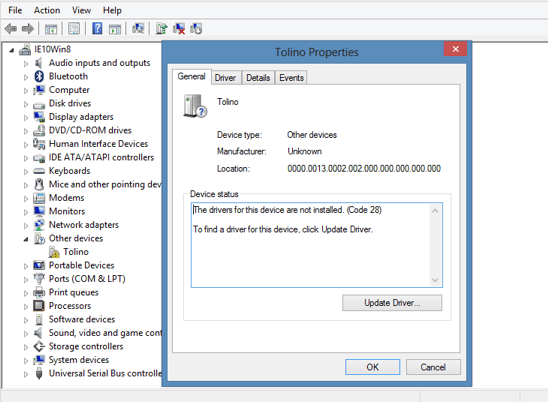Image resolution: width=548 pixels, height=402 pixels.
Task: Expand the Audio inputs and outputs node
Action: coord(26,64)
